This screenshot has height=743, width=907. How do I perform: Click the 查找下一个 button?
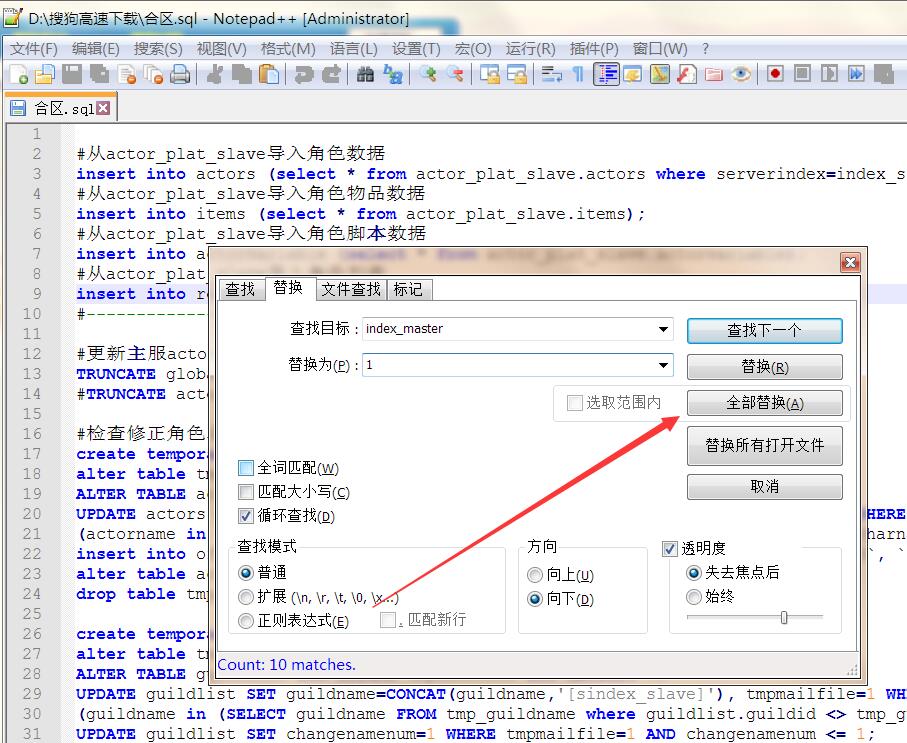(764, 330)
